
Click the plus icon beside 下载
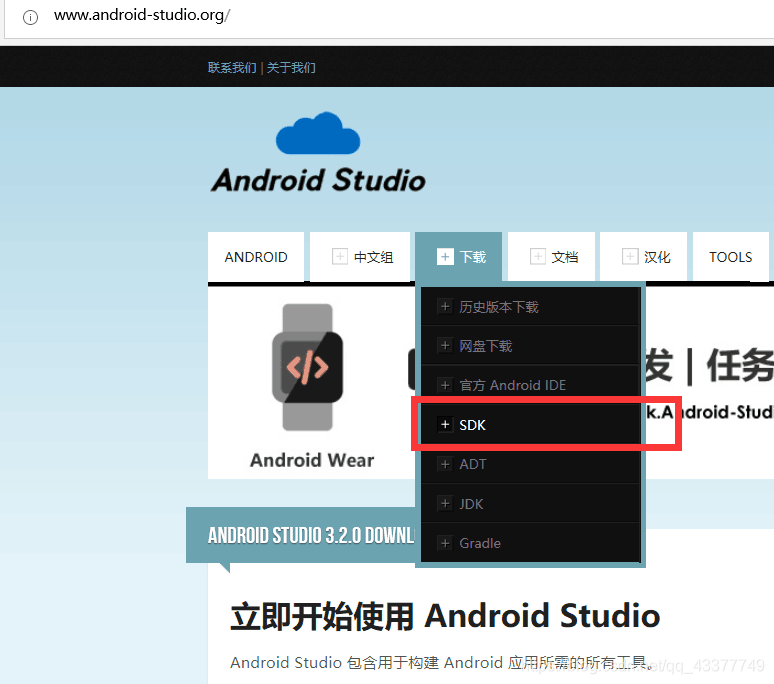click(x=445, y=257)
